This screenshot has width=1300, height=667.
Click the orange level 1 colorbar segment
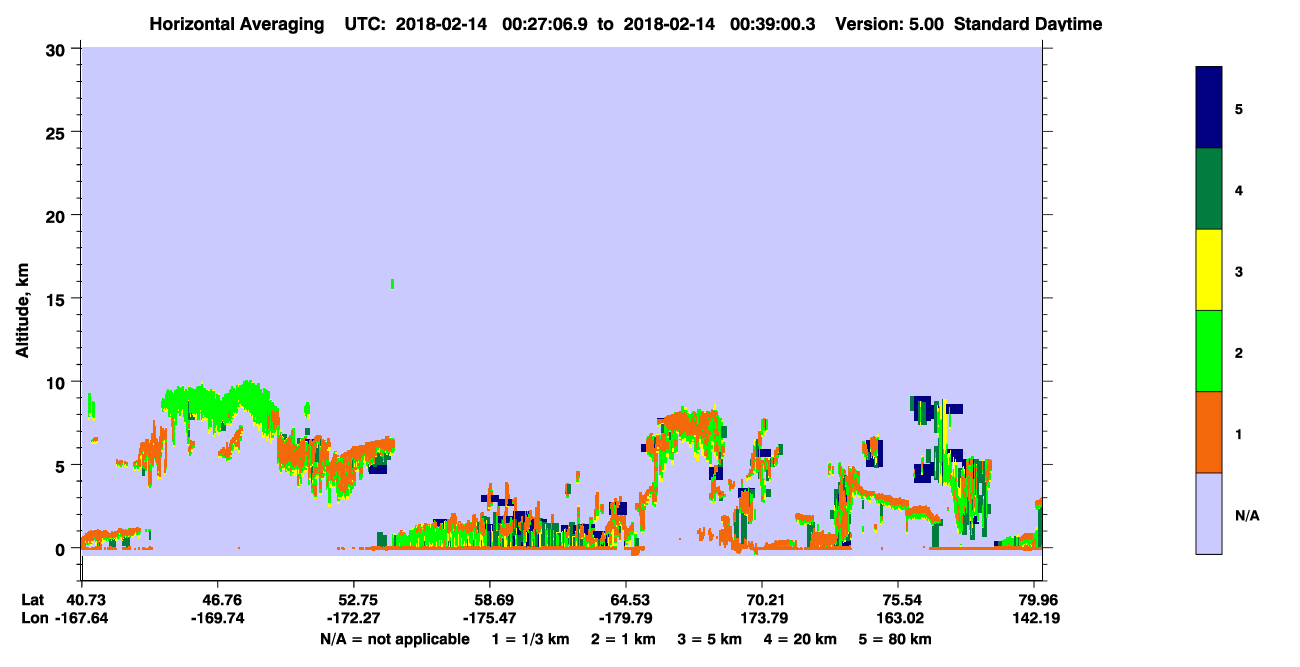pyautogui.click(x=1209, y=432)
